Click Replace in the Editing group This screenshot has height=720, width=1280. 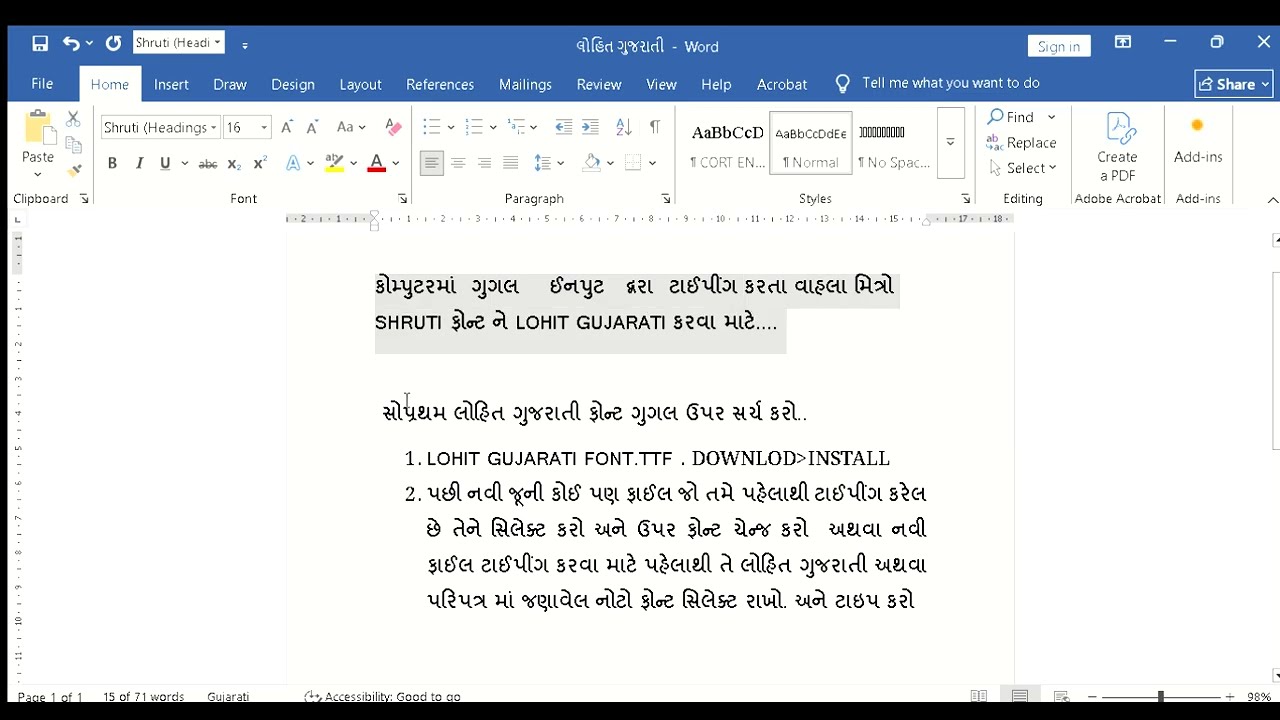(x=1021, y=143)
